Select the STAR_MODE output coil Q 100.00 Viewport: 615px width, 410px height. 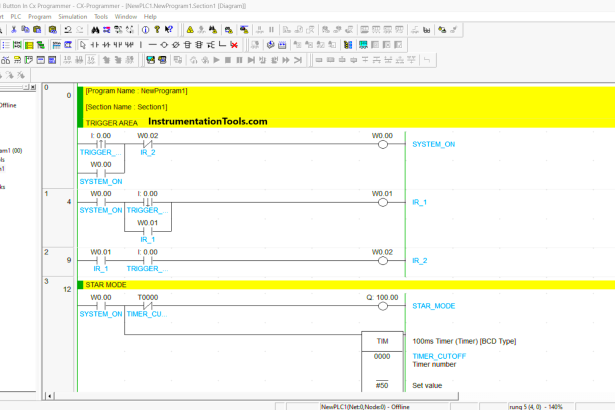click(x=382, y=306)
